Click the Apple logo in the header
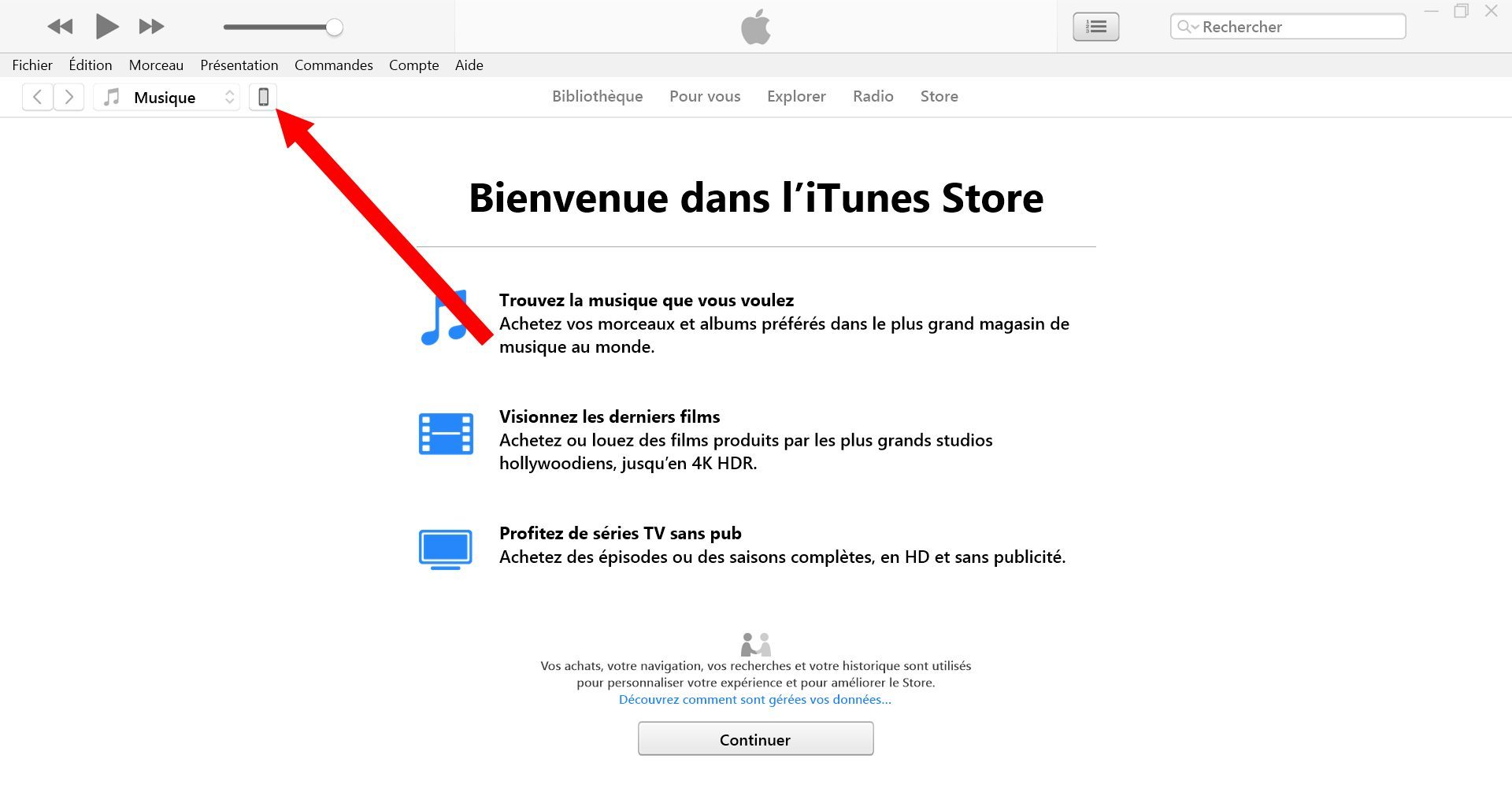 click(756, 27)
